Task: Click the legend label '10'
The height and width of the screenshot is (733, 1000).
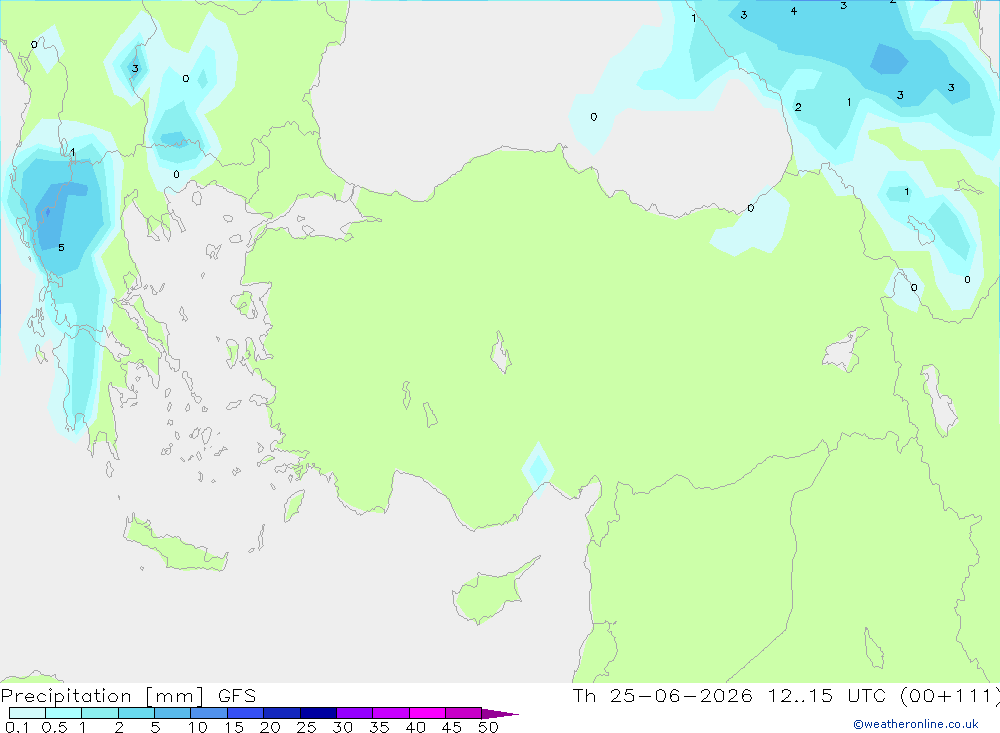Action: point(198,727)
